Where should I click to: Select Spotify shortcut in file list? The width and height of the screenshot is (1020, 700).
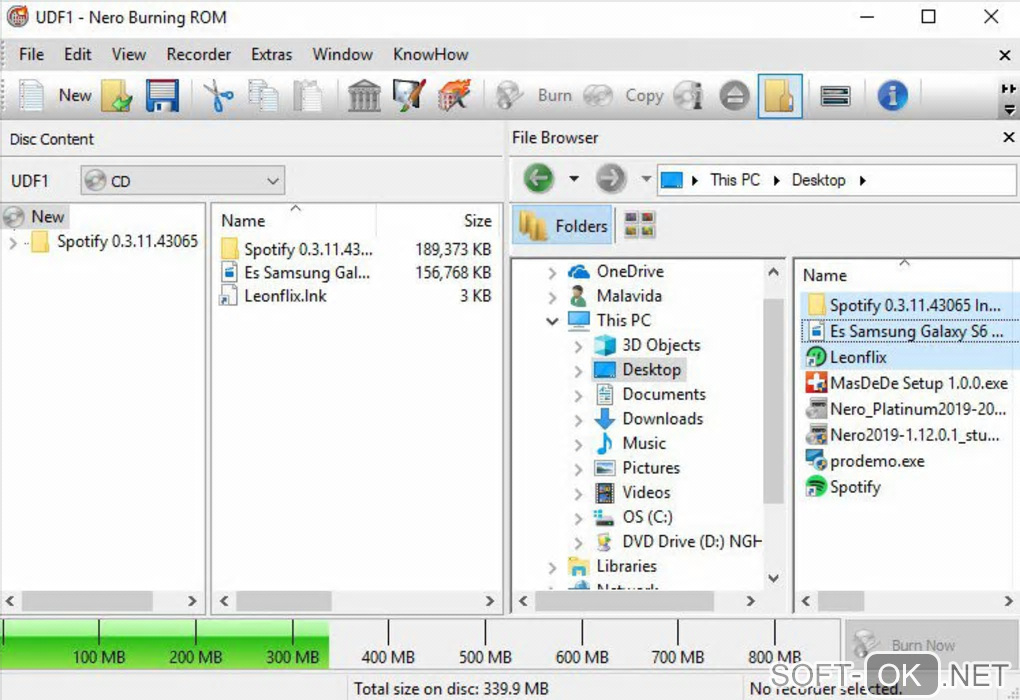point(843,487)
